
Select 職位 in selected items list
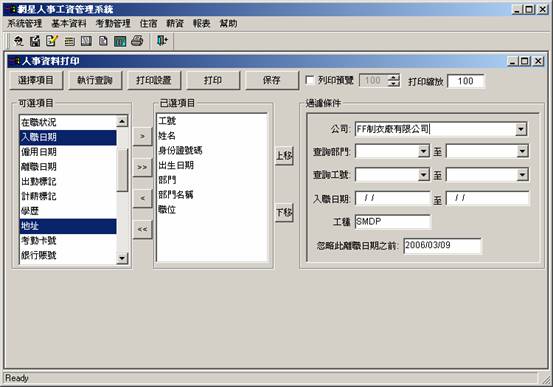(212, 210)
